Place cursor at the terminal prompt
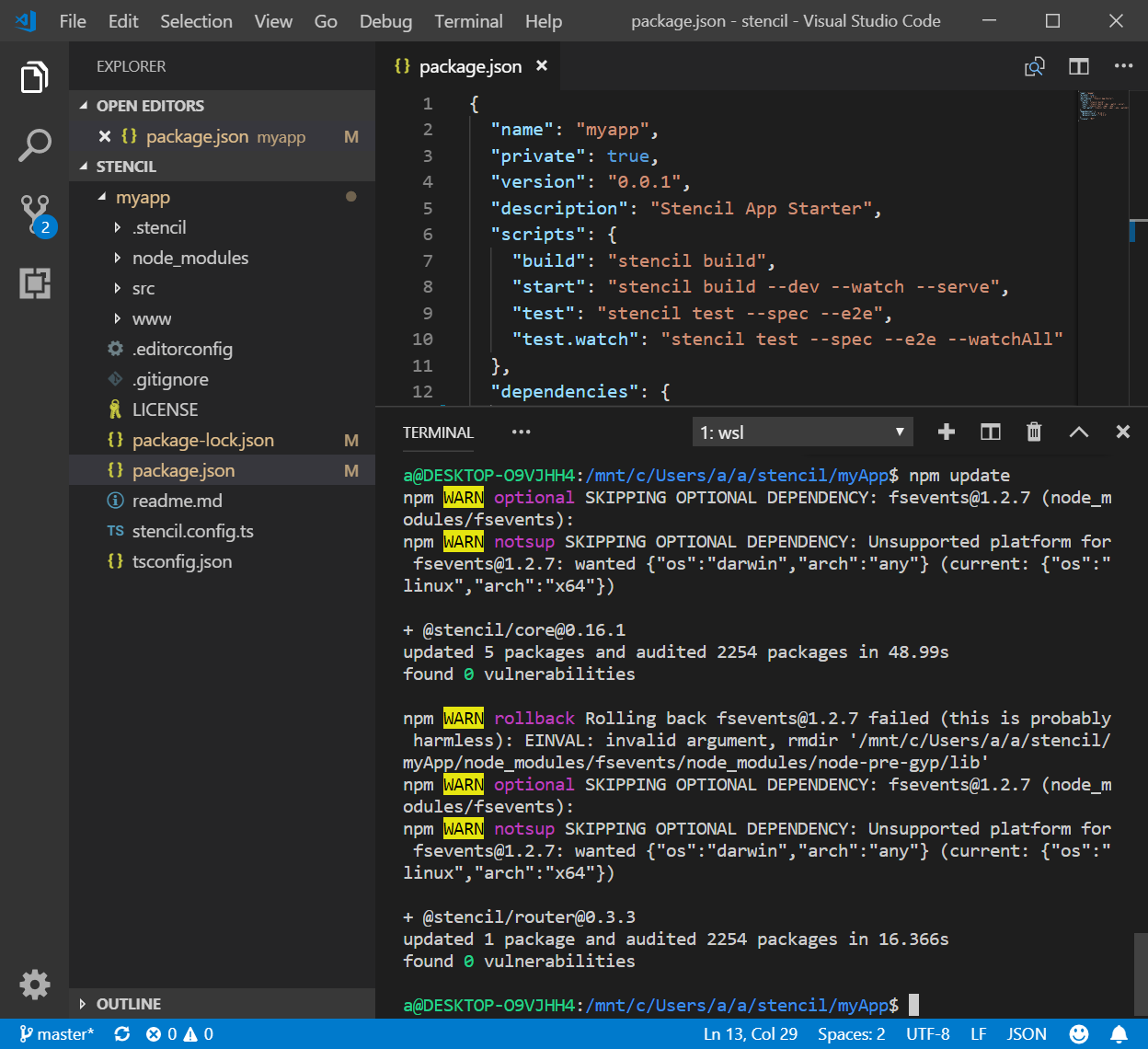Screen dimensions: 1148x1049 [x=913, y=1005]
